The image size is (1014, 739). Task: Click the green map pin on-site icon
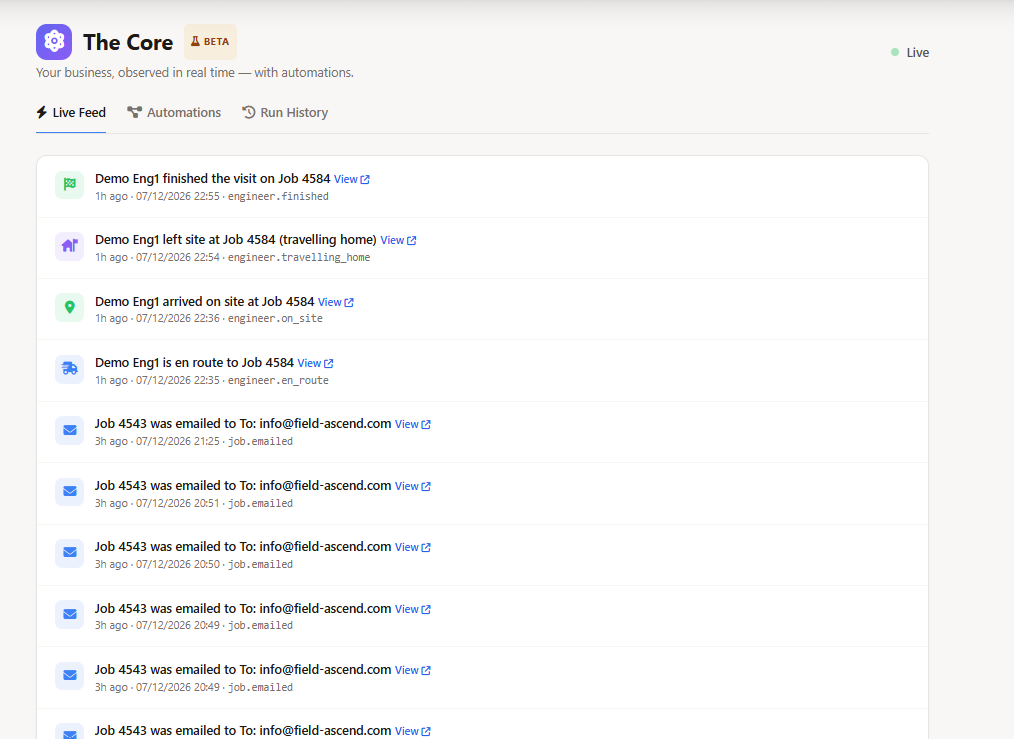[x=69, y=307]
